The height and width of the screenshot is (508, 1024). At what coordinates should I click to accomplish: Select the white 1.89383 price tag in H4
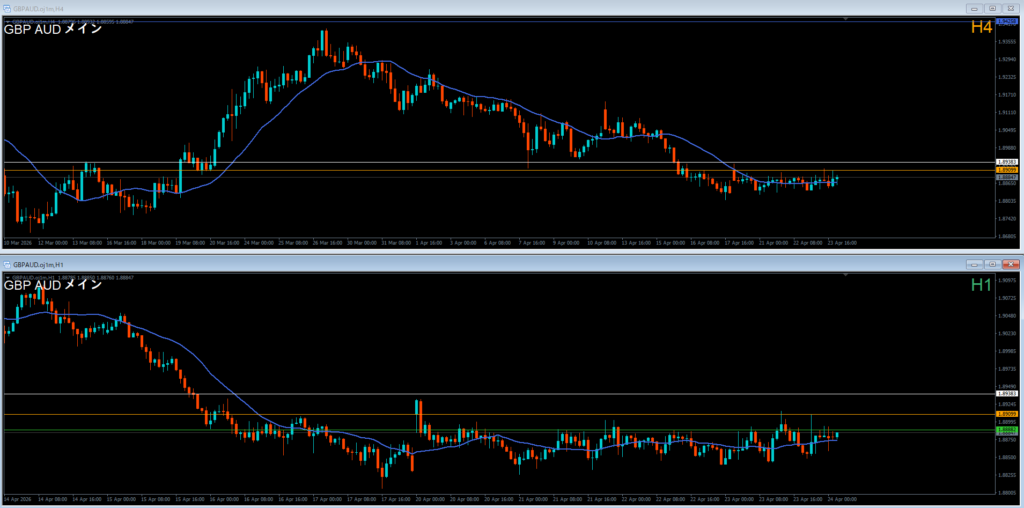(x=1007, y=162)
